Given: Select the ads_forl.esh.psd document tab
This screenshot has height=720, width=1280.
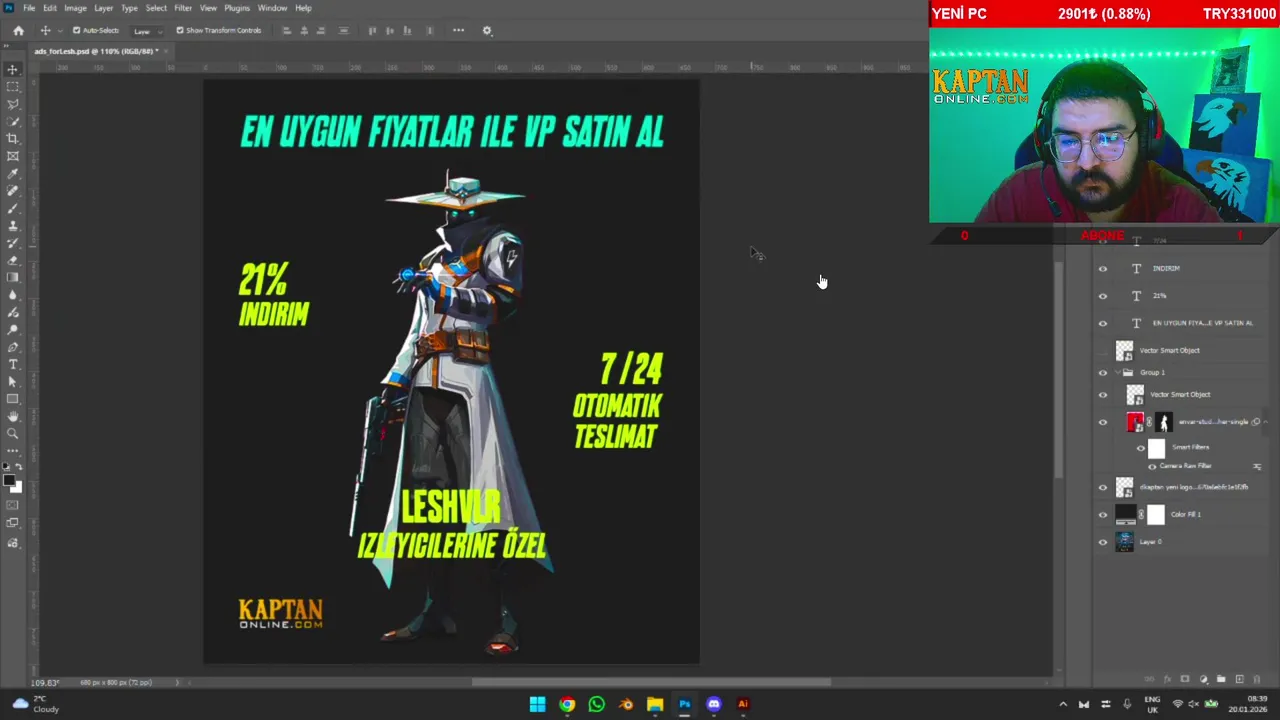Looking at the screenshot, I should coord(98,51).
